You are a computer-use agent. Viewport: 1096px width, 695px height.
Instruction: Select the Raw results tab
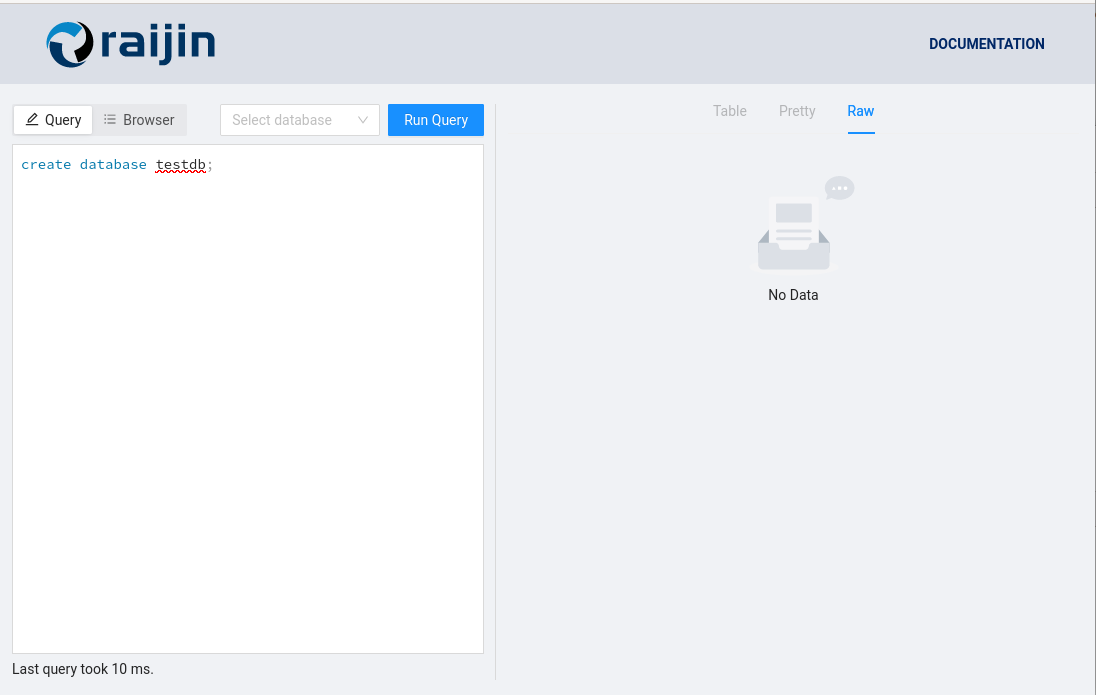tap(860, 111)
